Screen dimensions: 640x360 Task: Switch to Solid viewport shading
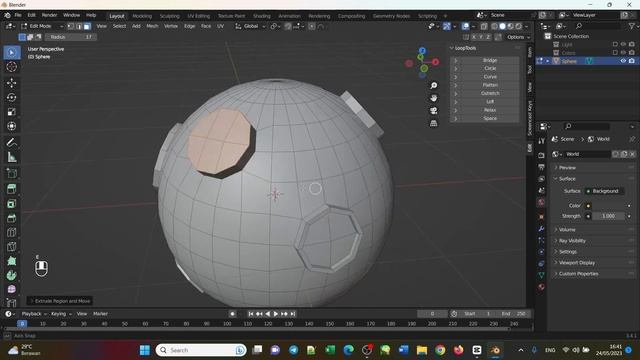(x=502, y=26)
